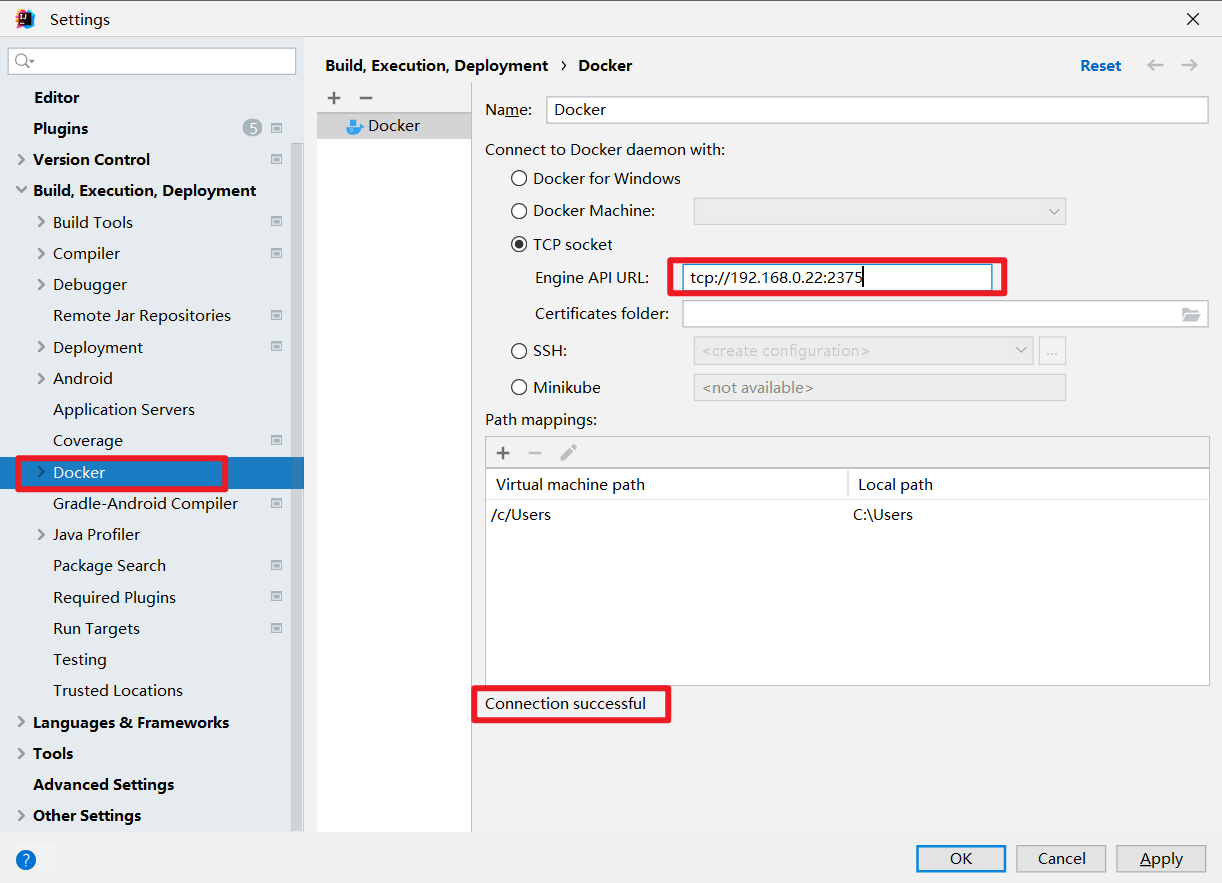Choose the Minikube radio option
Image resolution: width=1222 pixels, height=883 pixels.
[519, 387]
